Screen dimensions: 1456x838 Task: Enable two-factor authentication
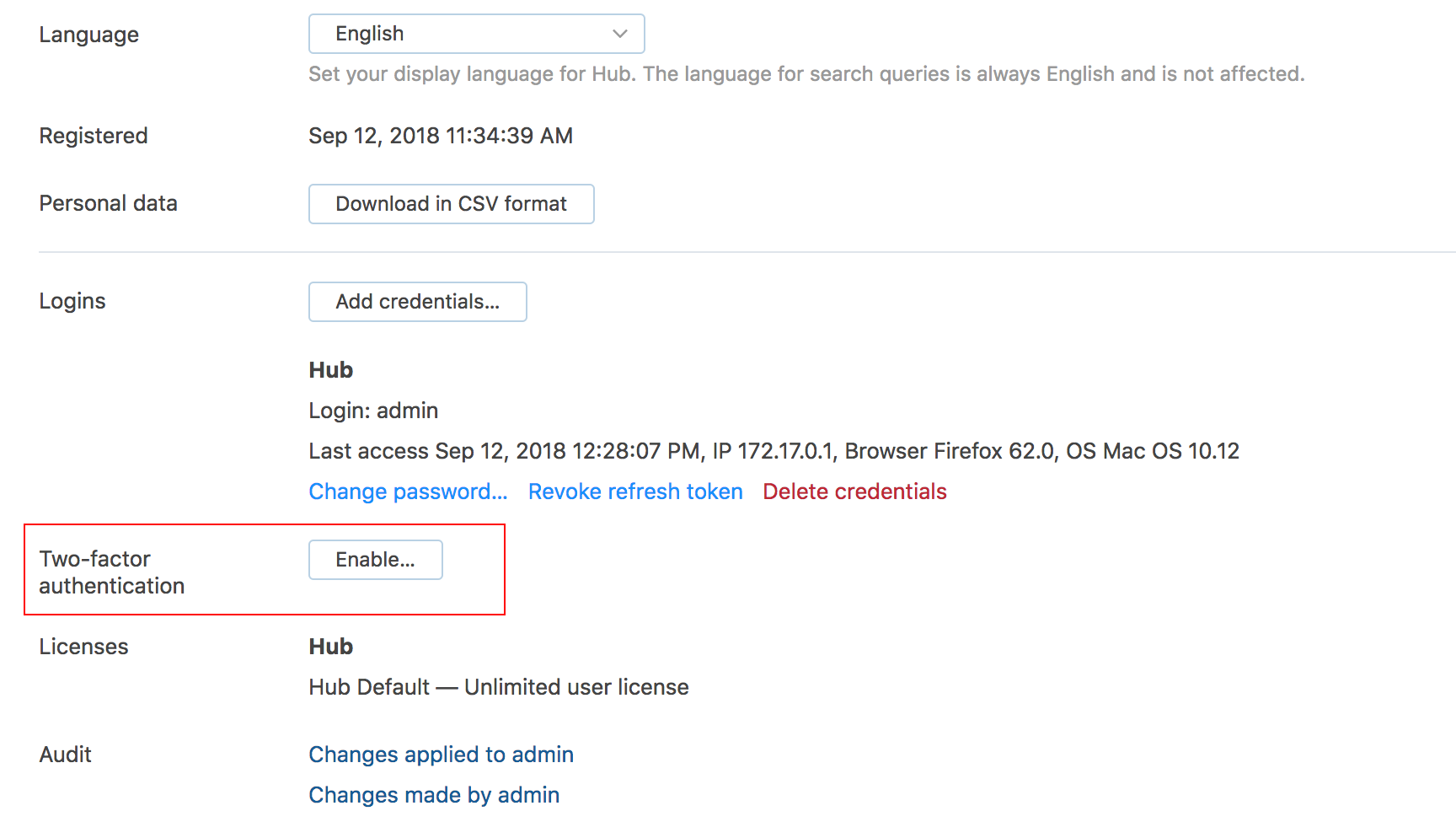375,560
